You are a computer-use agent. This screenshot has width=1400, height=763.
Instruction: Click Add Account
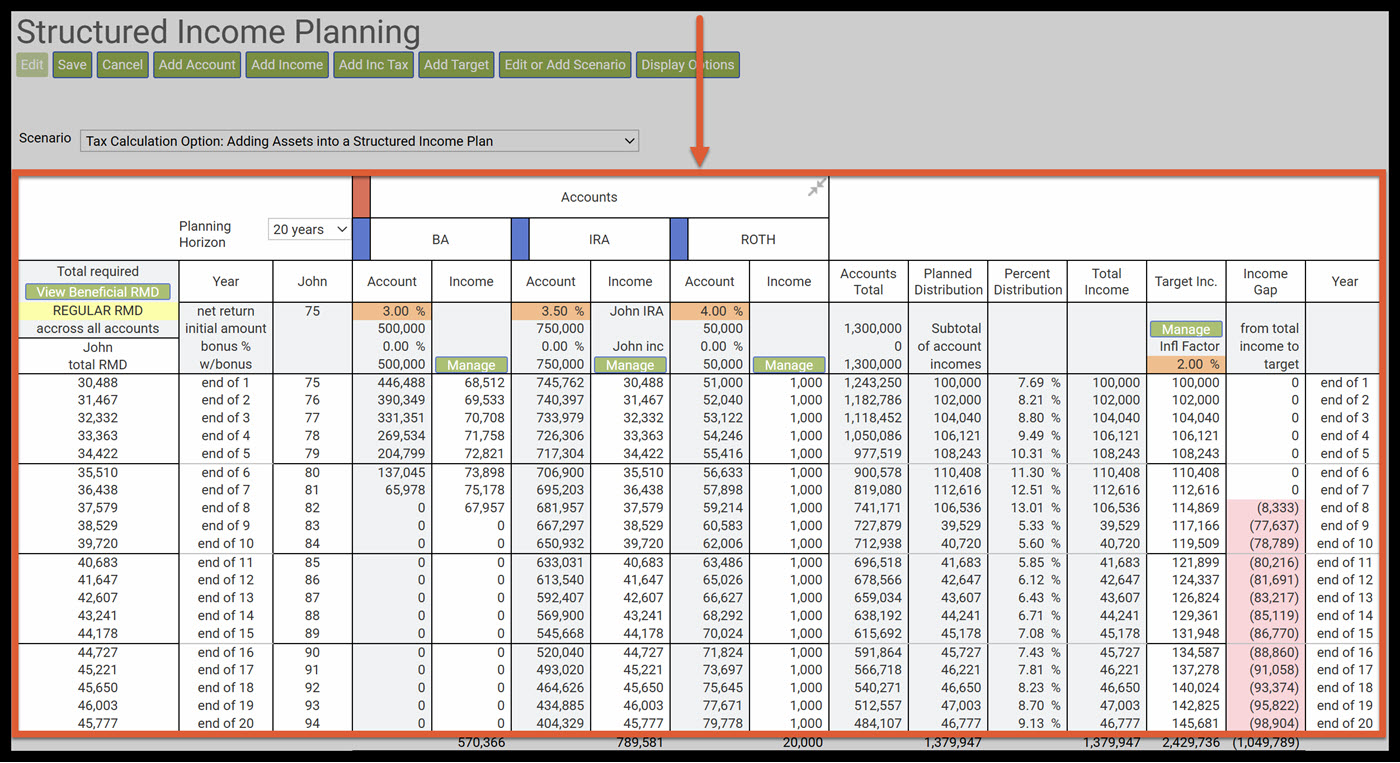point(198,65)
